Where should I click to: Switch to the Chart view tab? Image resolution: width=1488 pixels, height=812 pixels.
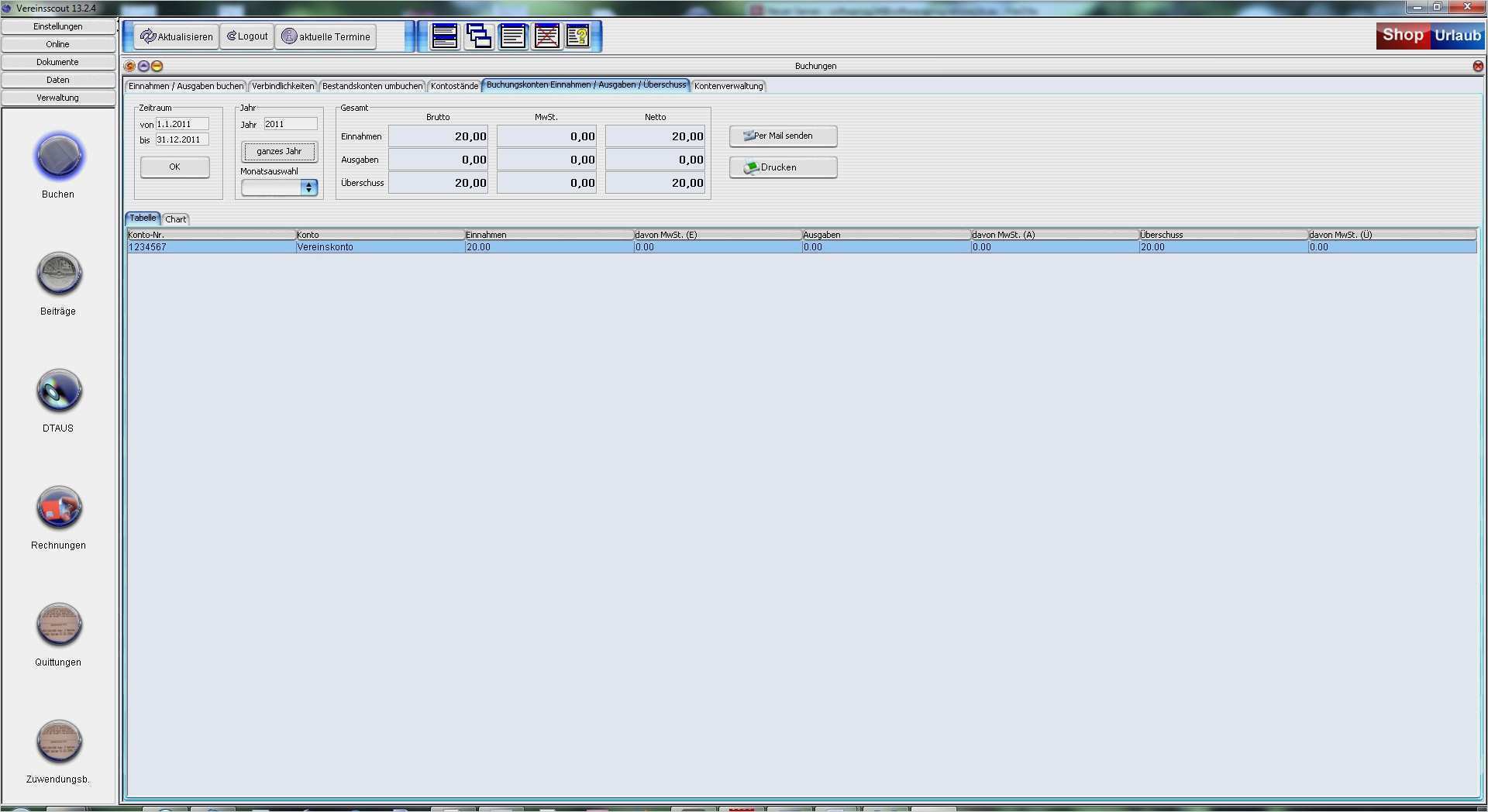[x=176, y=219]
